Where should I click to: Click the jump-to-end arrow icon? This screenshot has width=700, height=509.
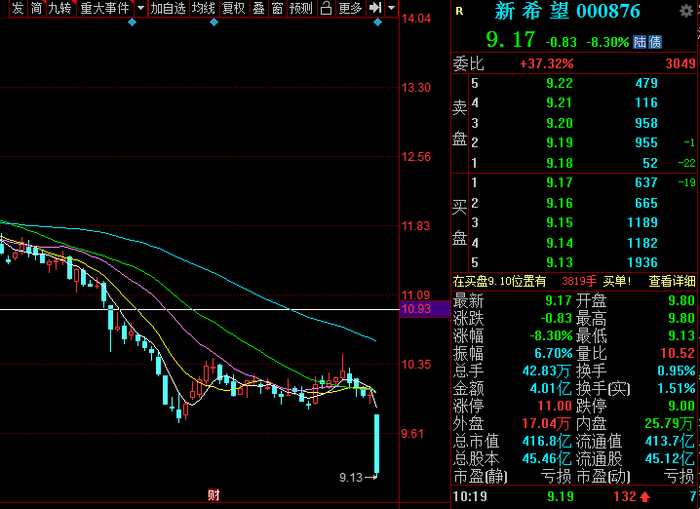pos(375,8)
